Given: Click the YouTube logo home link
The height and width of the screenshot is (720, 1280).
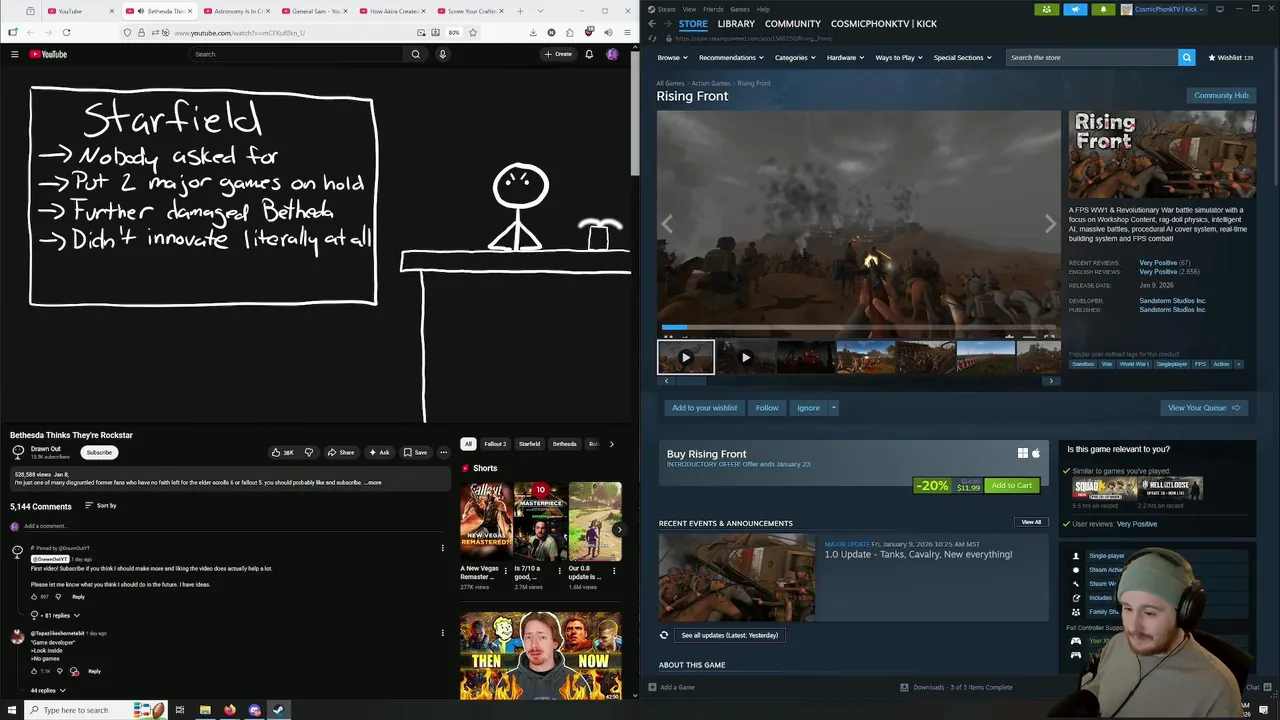Looking at the screenshot, I should tap(48, 54).
